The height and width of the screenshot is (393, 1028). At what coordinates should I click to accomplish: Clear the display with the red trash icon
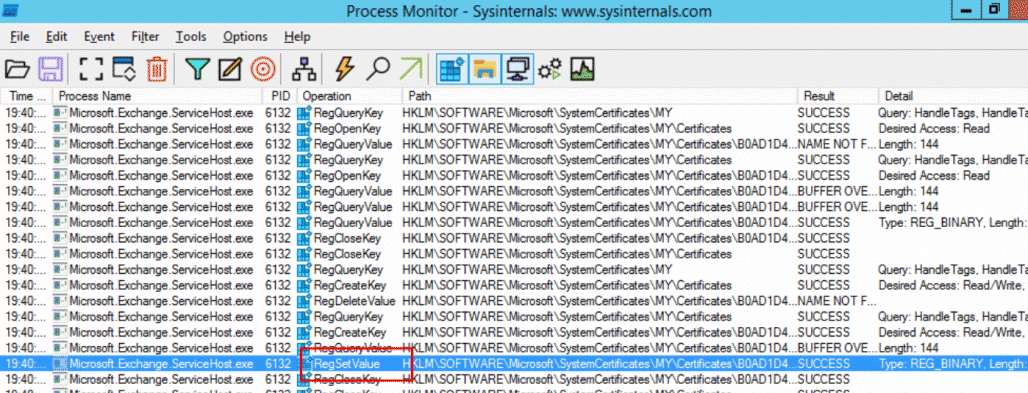tap(157, 68)
